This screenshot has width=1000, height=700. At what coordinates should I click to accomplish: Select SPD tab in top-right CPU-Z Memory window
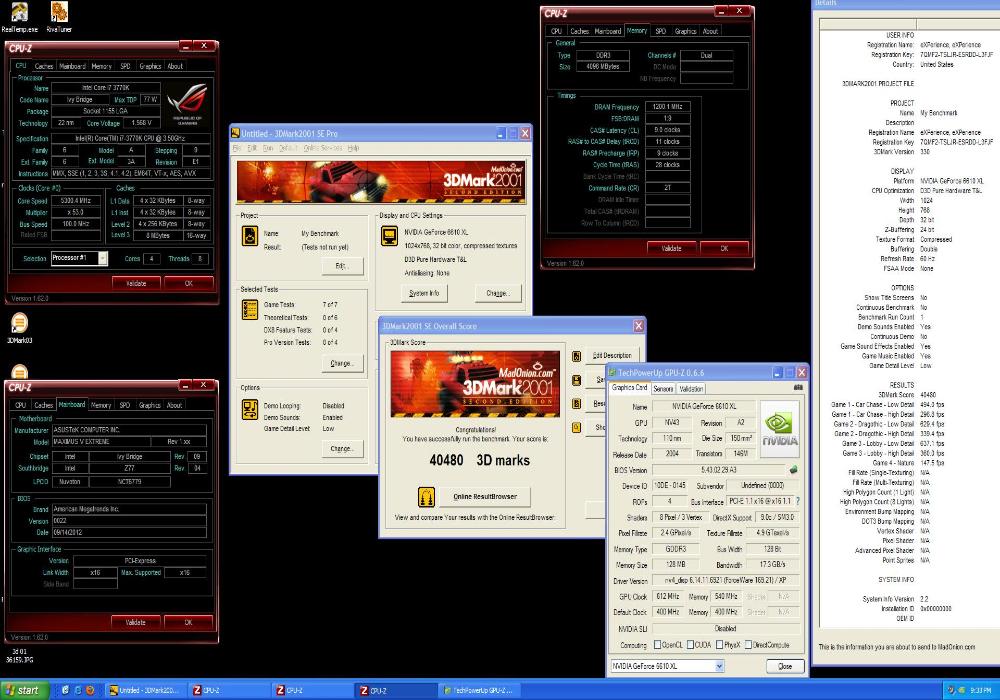pos(661,31)
